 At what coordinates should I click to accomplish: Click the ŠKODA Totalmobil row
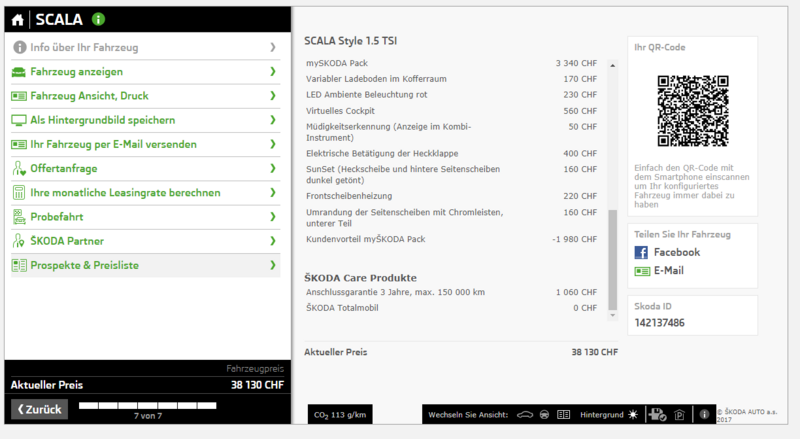tap(452, 308)
